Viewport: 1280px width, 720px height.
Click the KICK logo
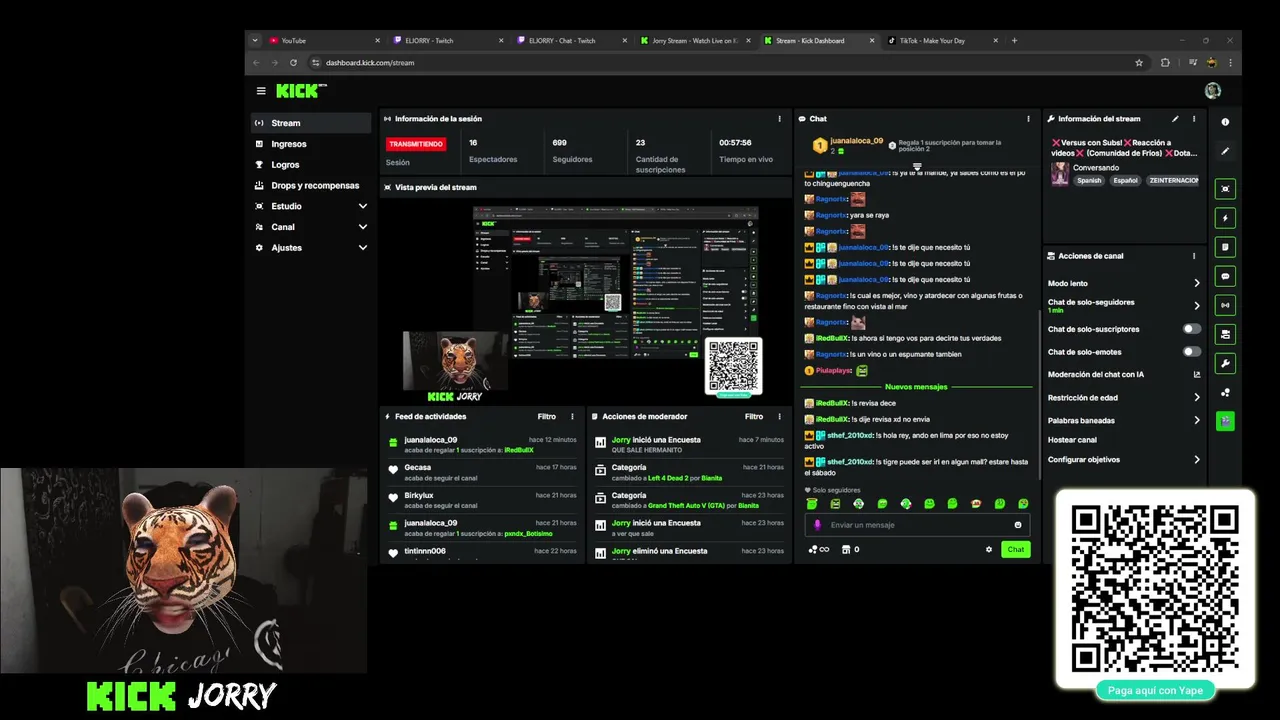coord(301,91)
